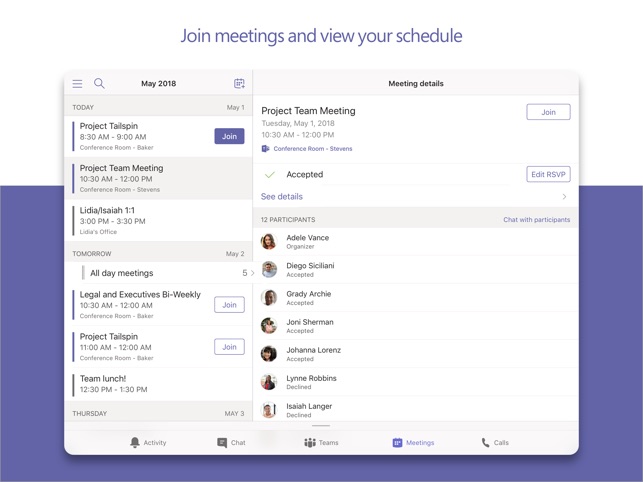The height and width of the screenshot is (482, 643).
Task: Click the Project Team Meeting details title
Action: point(308,111)
